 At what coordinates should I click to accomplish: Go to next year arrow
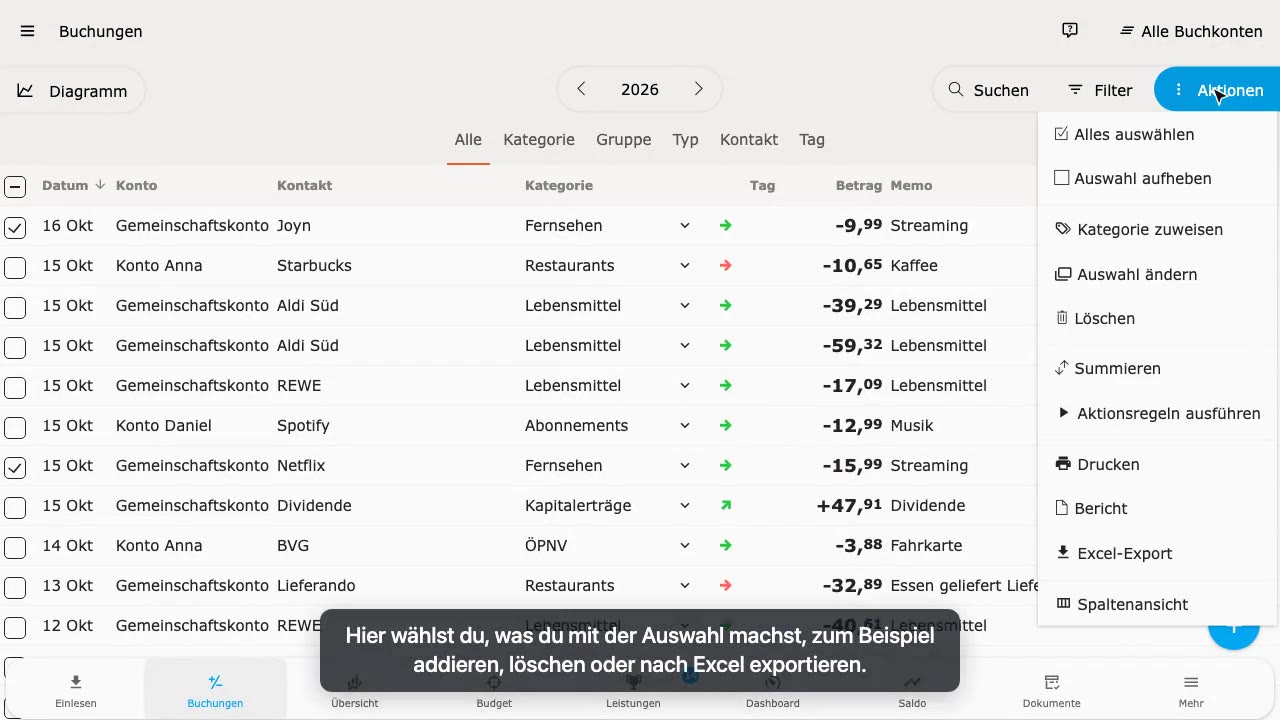(x=699, y=89)
